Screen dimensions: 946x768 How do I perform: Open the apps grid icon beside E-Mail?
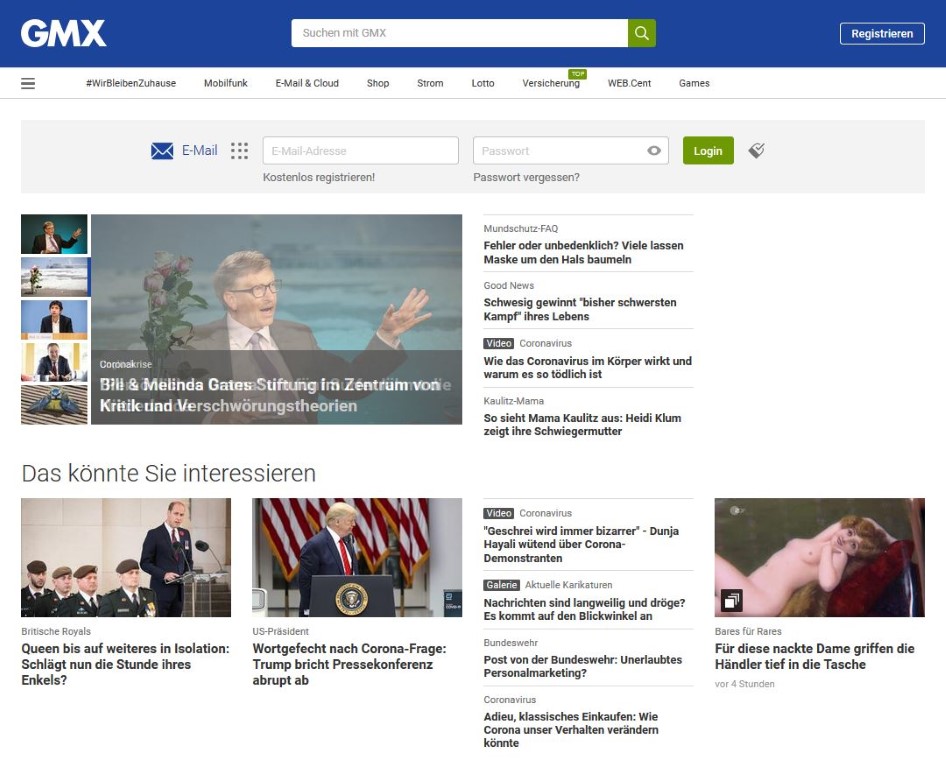pyautogui.click(x=239, y=151)
